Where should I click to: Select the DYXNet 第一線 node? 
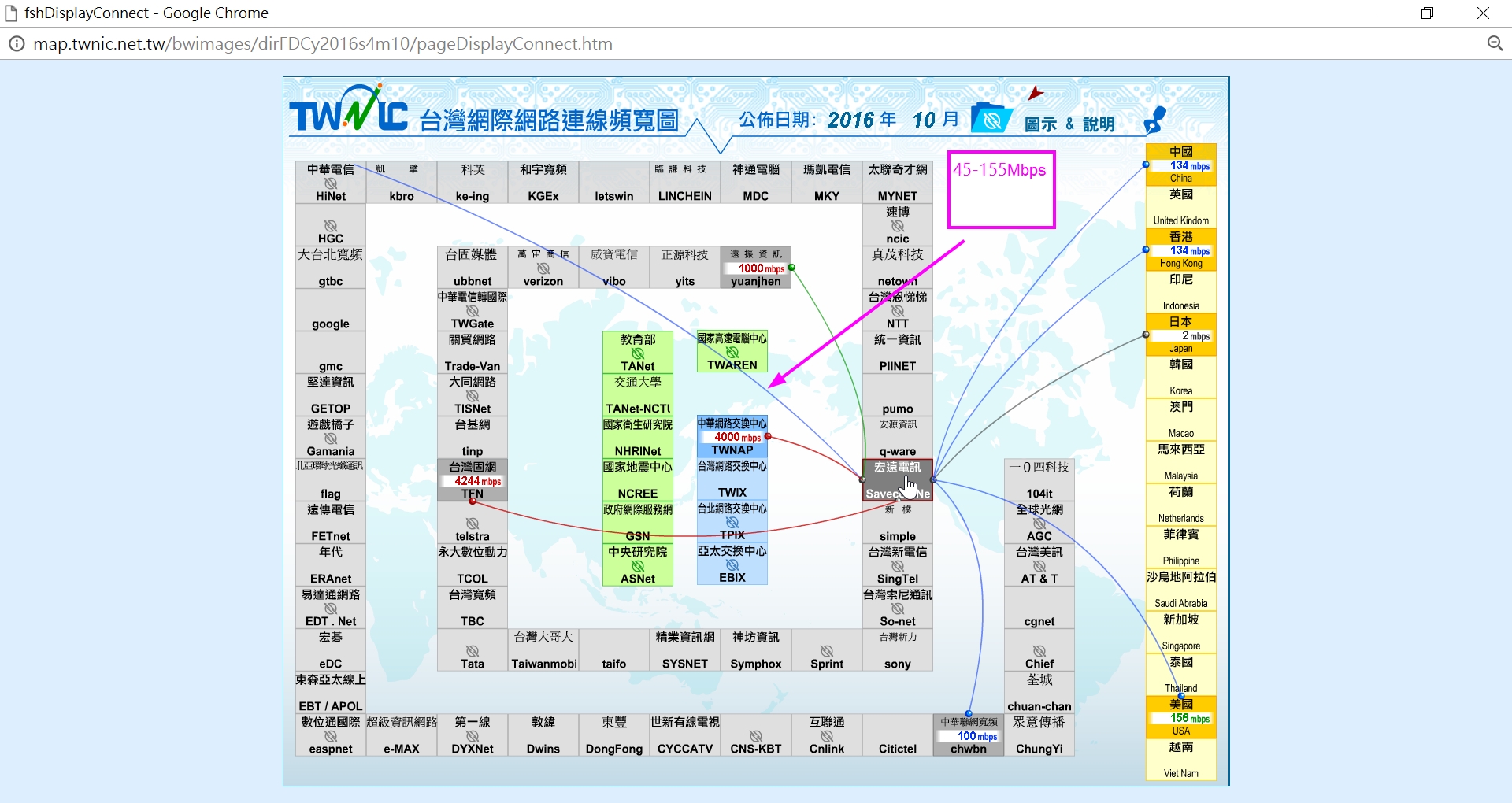pos(472,735)
